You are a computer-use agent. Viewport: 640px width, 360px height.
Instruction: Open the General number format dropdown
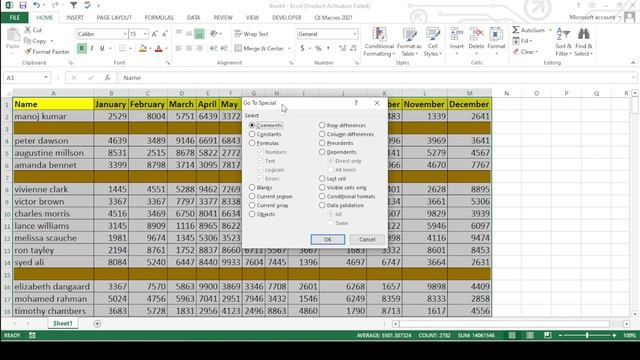[x=355, y=34]
